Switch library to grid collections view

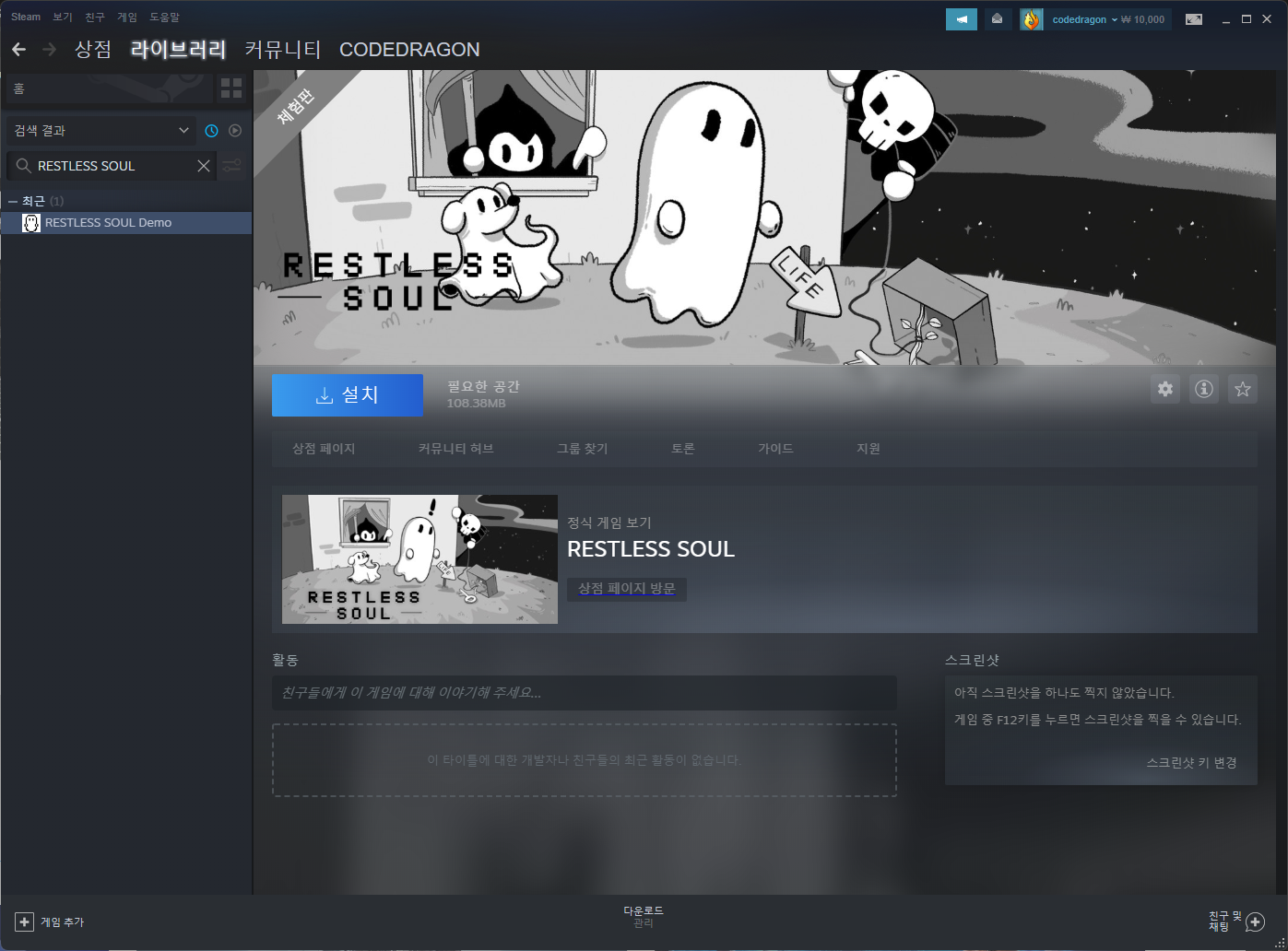point(231,88)
